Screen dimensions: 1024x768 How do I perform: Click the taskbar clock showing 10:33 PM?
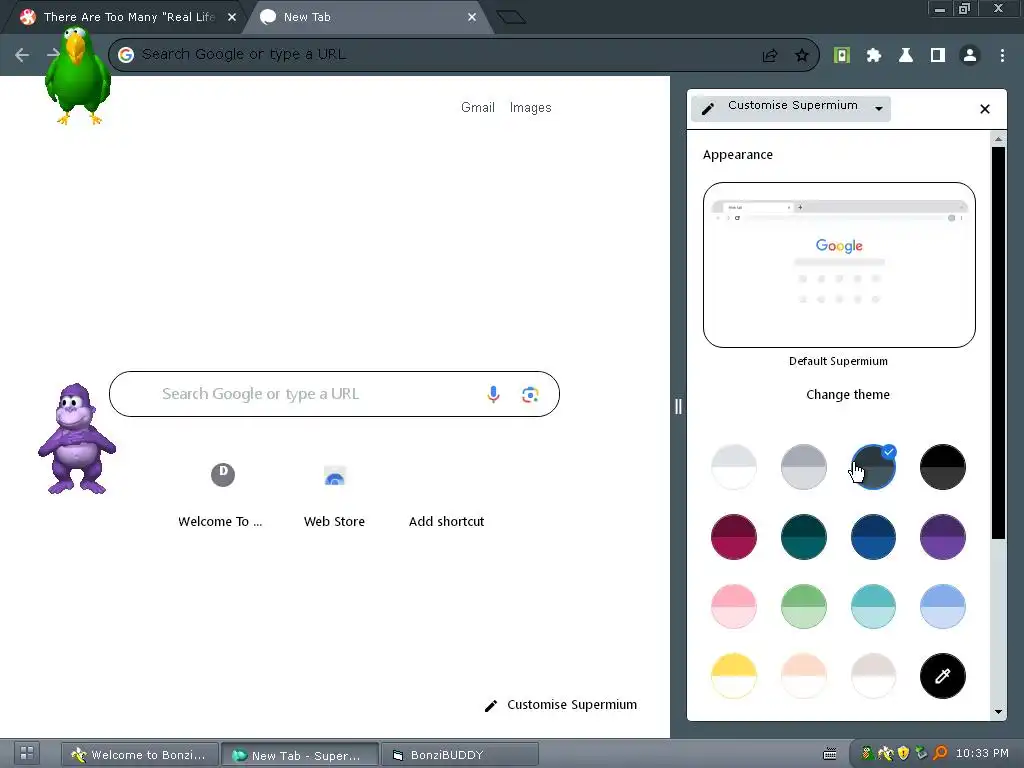point(982,753)
